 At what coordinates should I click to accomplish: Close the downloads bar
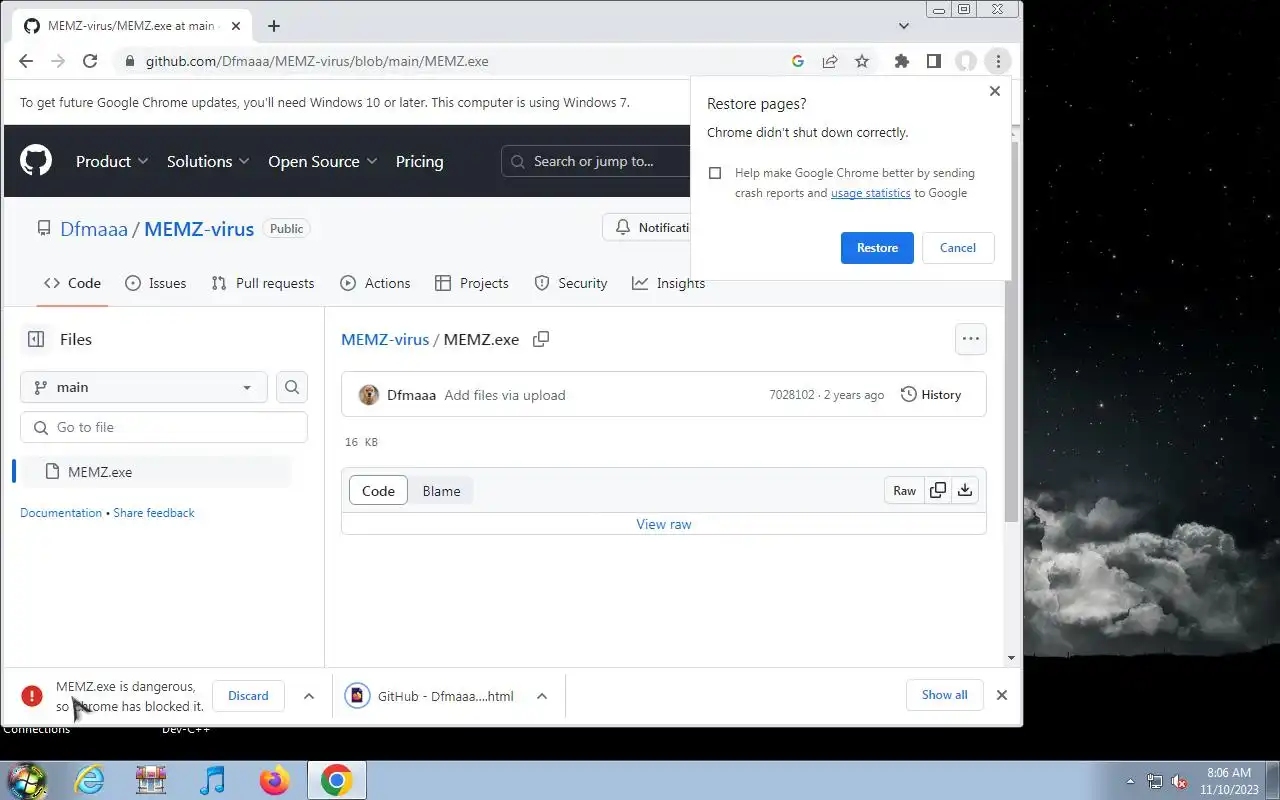[x=1002, y=695]
